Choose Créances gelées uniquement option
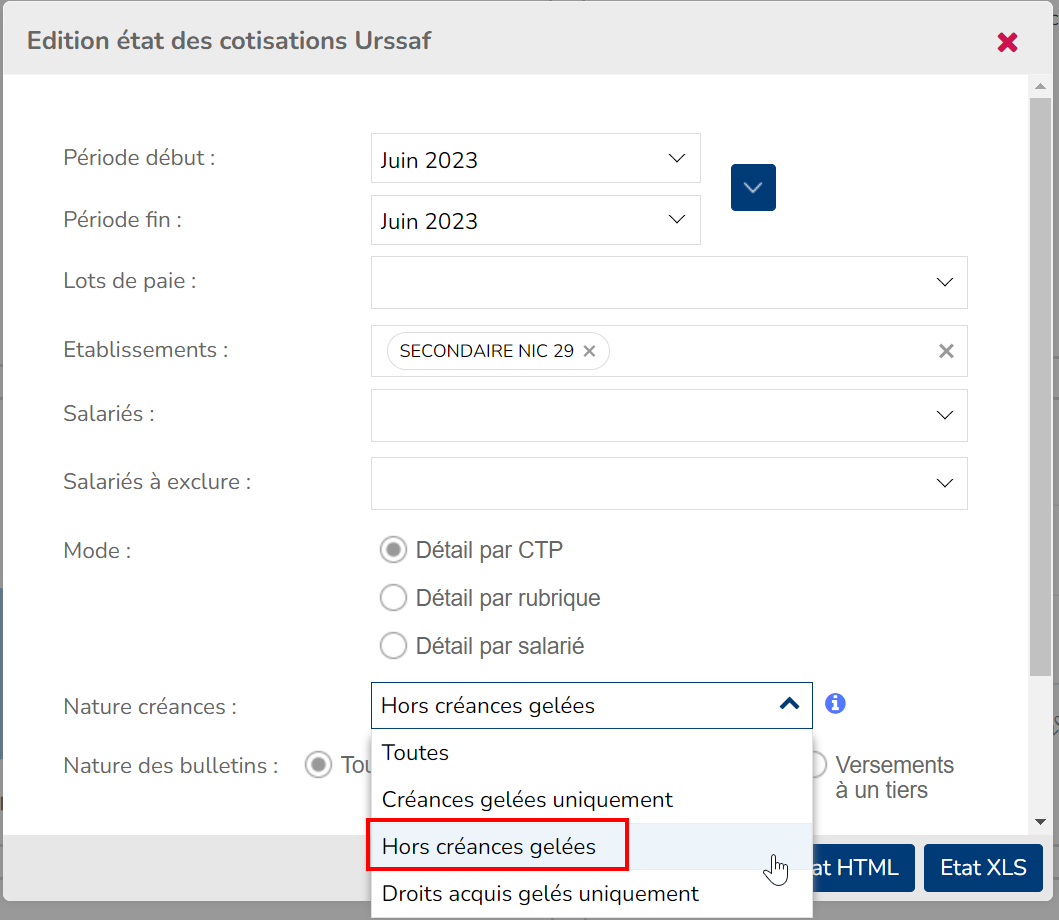The height and width of the screenshot is (920, 1059). pyautogui.click(x=527, y=799)
